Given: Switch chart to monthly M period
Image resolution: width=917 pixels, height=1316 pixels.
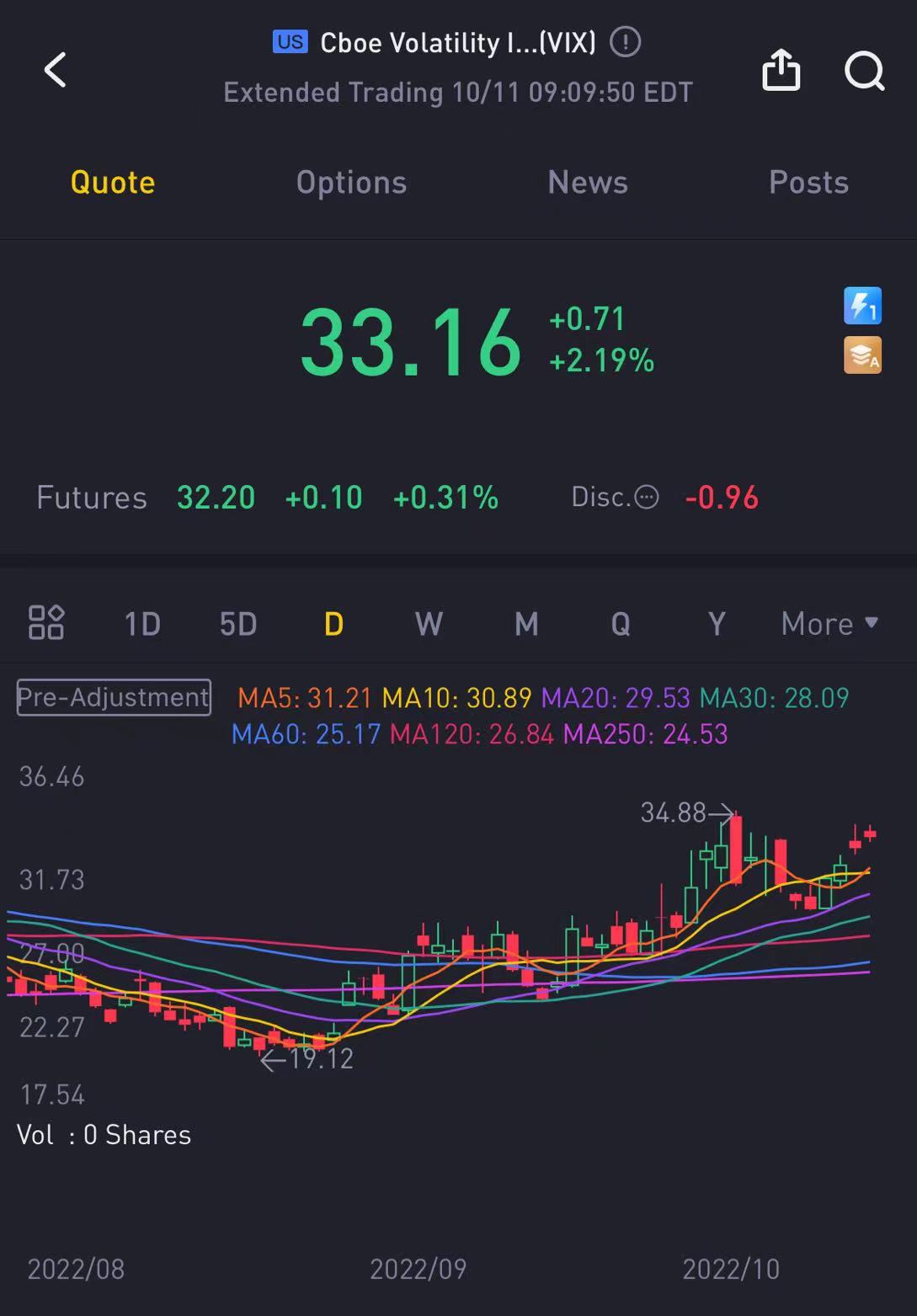Looking at the screenshot, I should [x=526, y=624].
